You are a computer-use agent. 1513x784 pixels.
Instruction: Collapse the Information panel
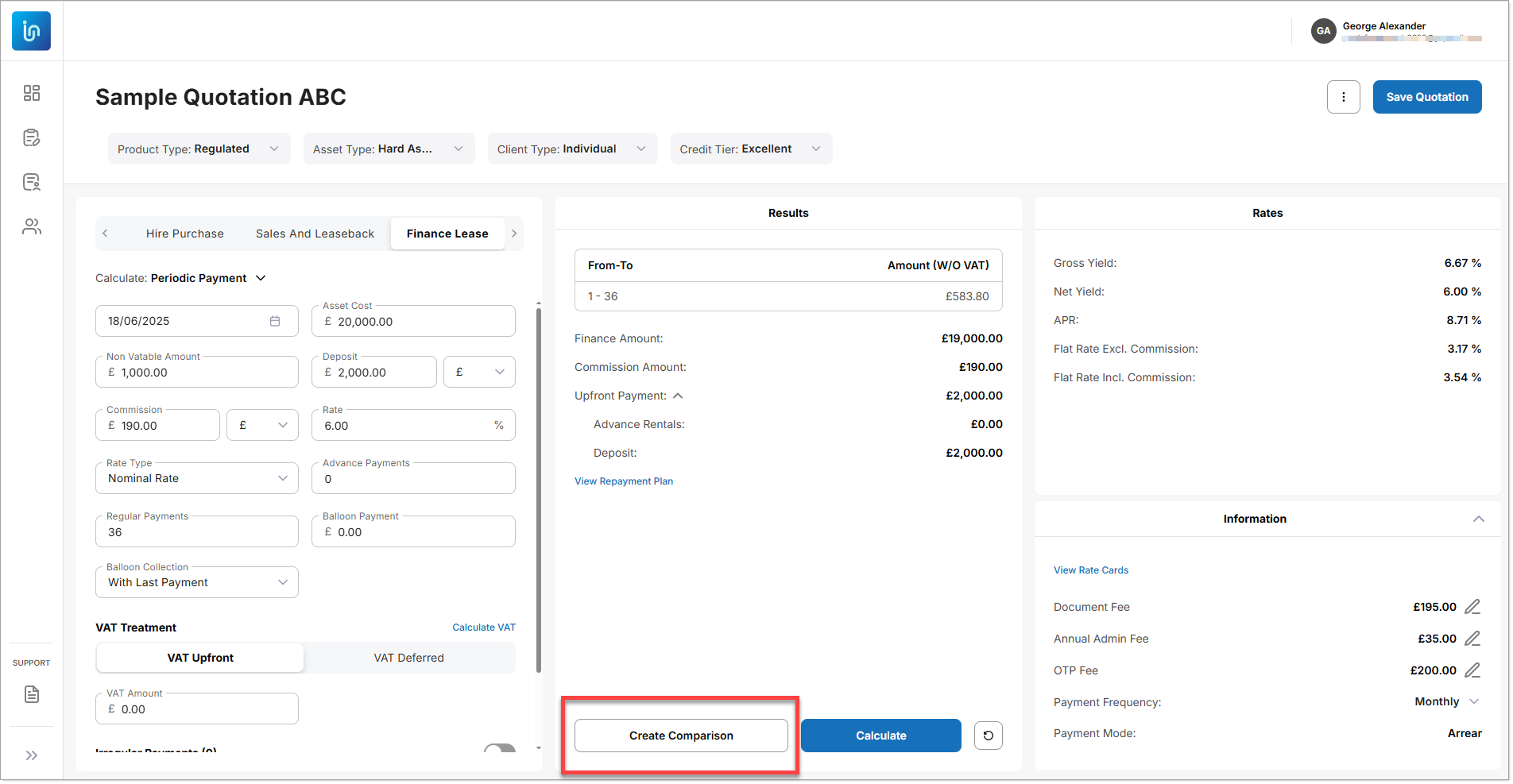point(1479,519)
